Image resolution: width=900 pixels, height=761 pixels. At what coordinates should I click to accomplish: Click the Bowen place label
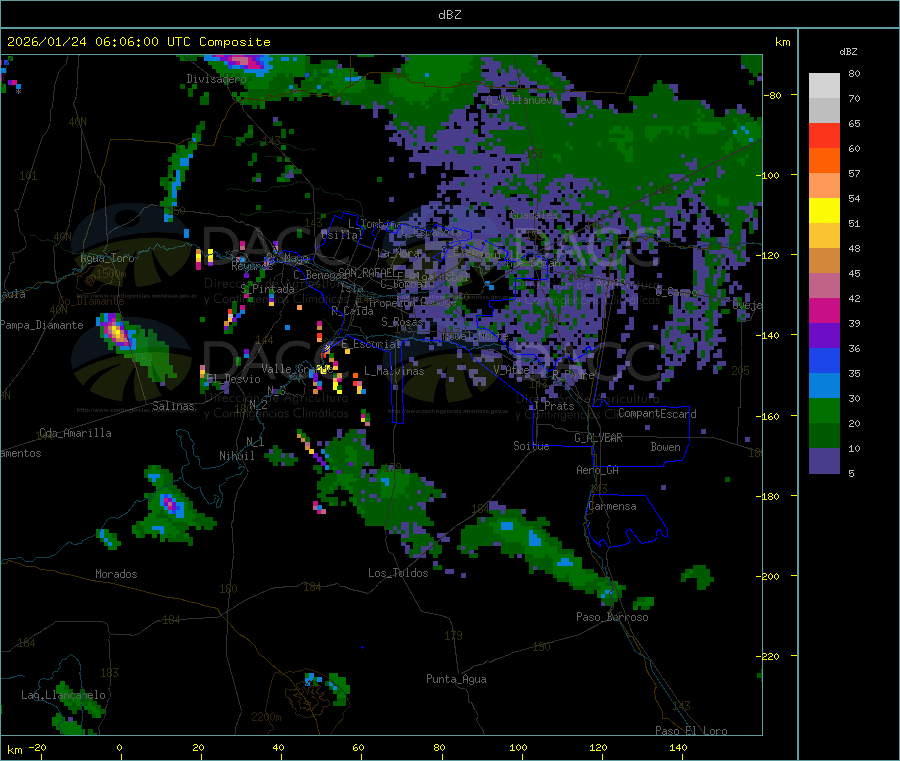665,447
